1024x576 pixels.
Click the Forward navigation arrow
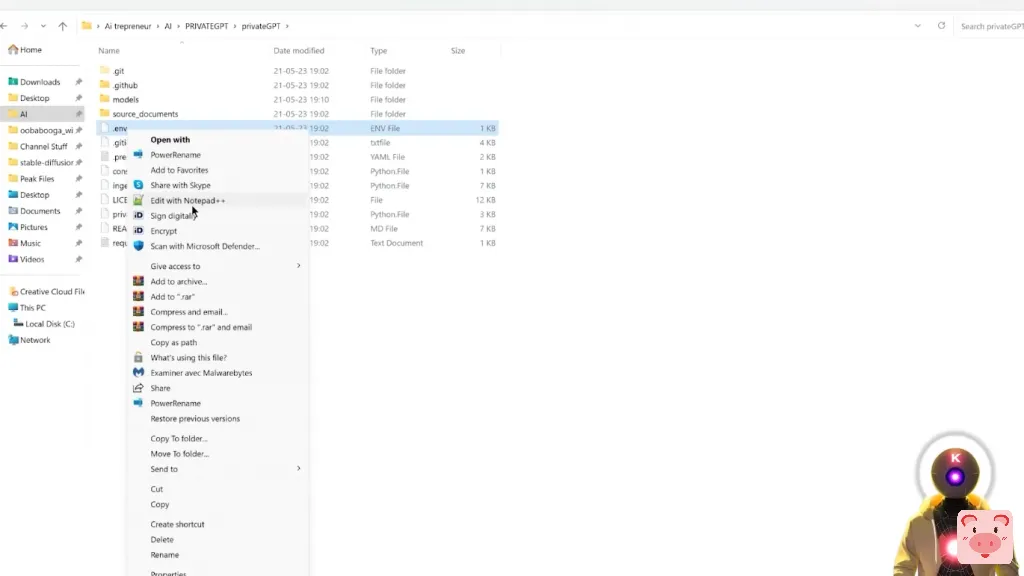point(25,26)
